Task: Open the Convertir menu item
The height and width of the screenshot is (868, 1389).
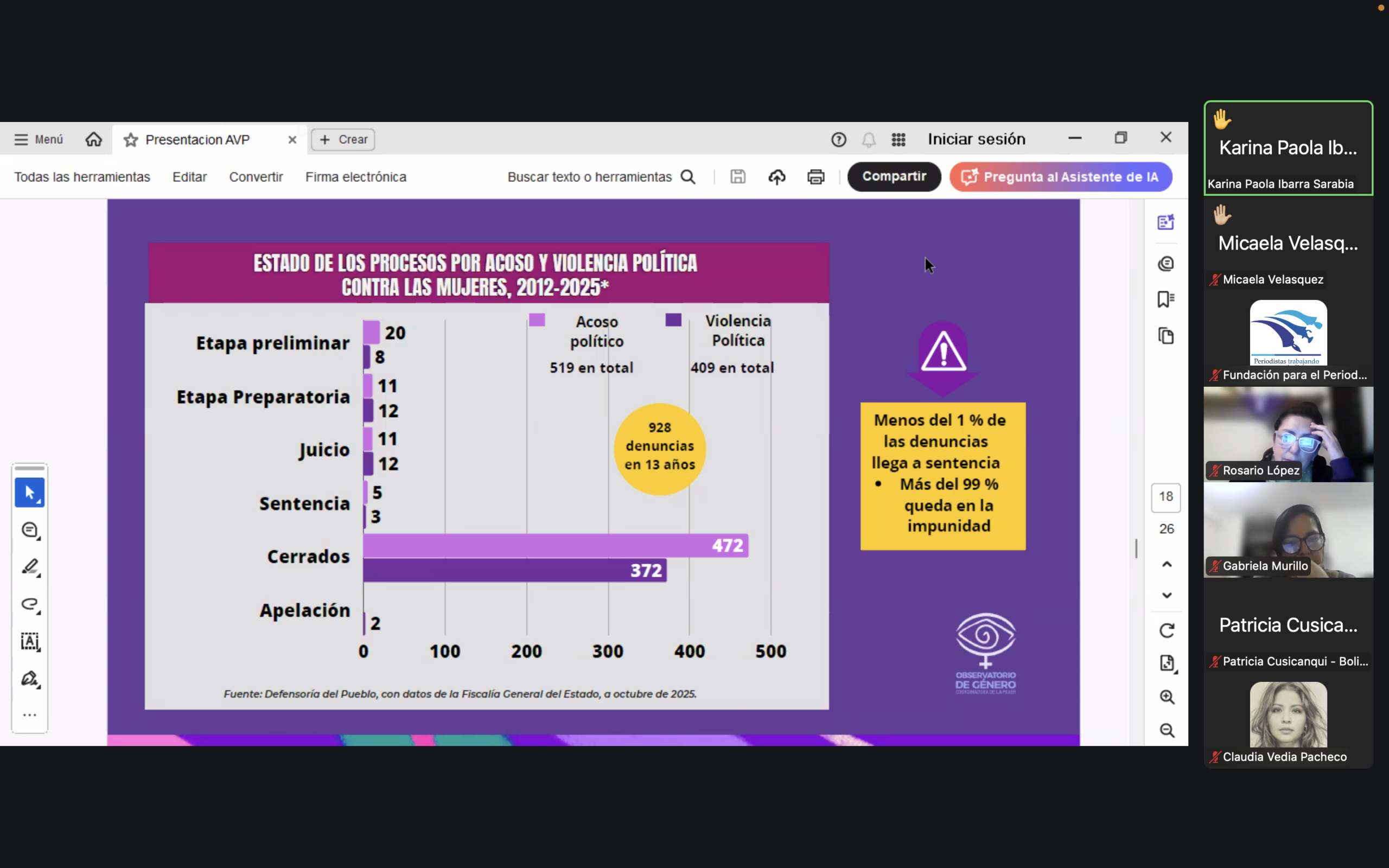Action: pos(256,177)
